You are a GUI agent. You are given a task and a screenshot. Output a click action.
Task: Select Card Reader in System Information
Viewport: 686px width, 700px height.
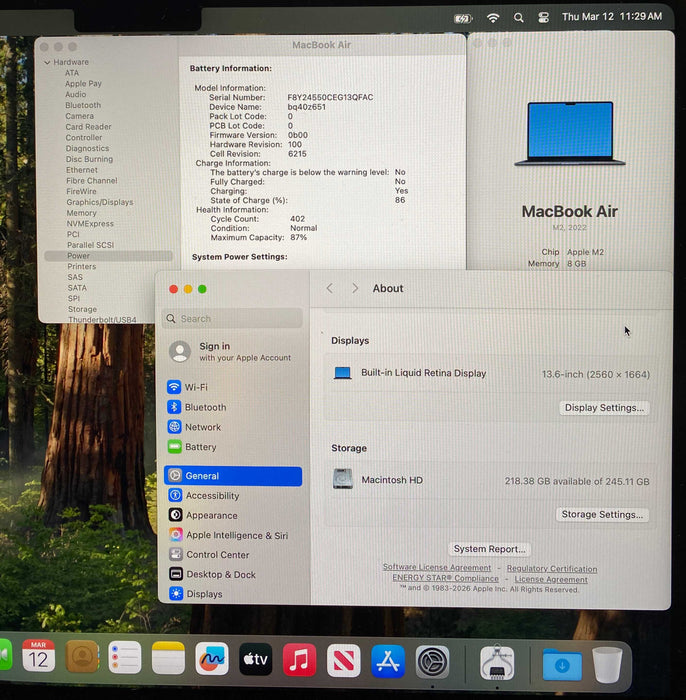tap(88, 127)
